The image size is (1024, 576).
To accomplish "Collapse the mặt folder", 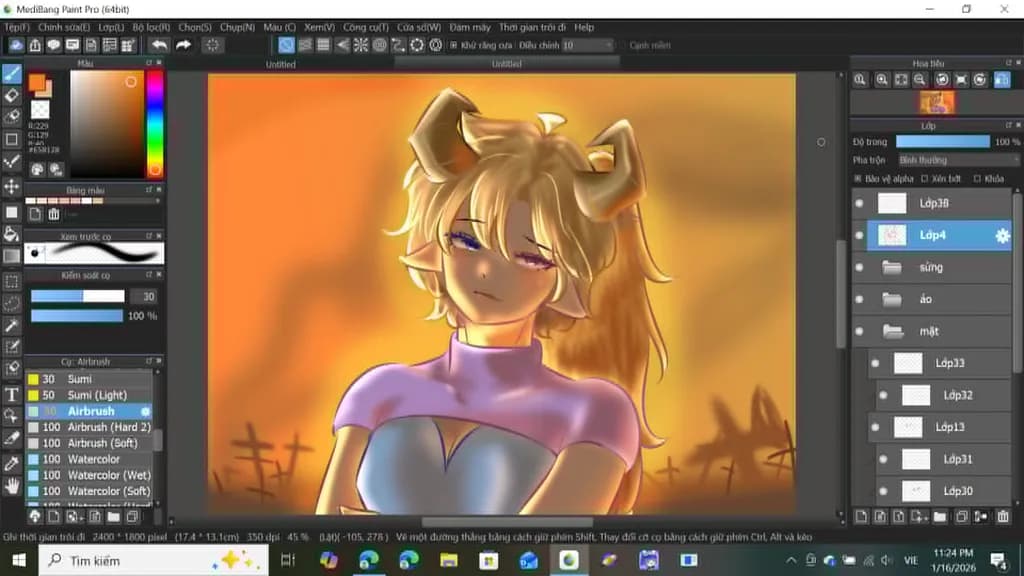I will [892, 331].
